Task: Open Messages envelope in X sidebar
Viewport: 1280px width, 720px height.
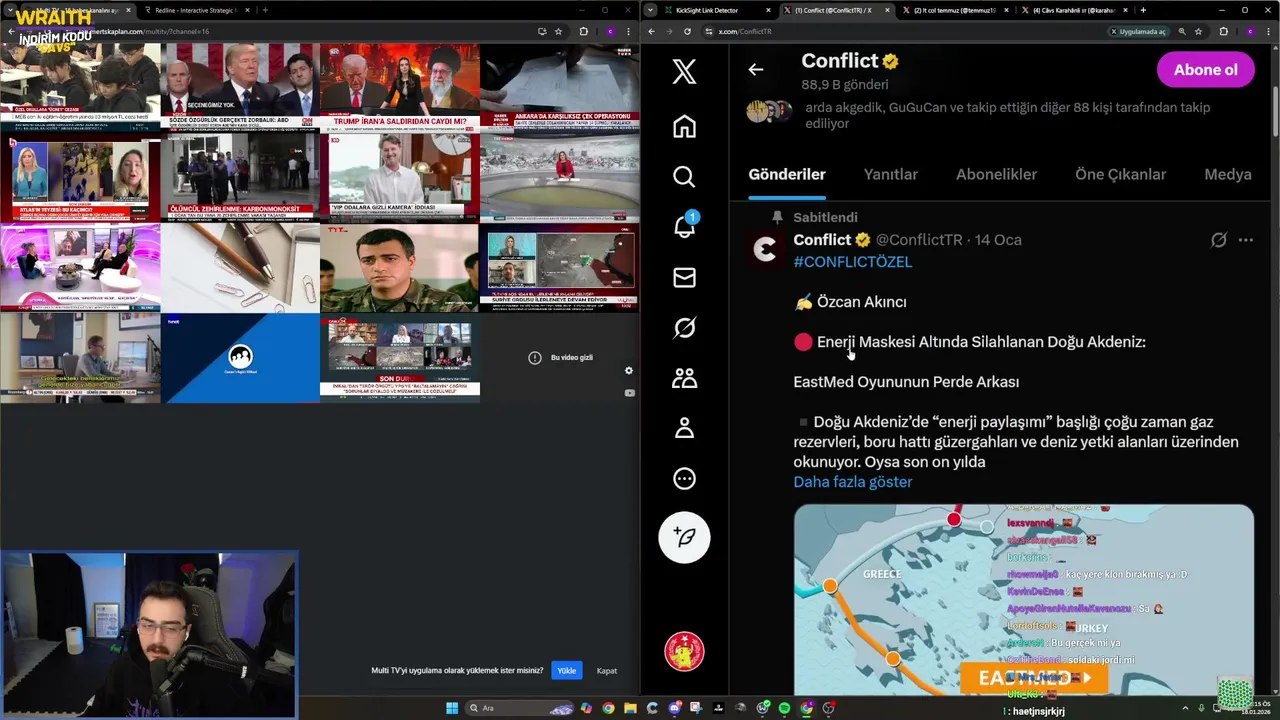Action: pyautogui.click(x=684, y=277)
